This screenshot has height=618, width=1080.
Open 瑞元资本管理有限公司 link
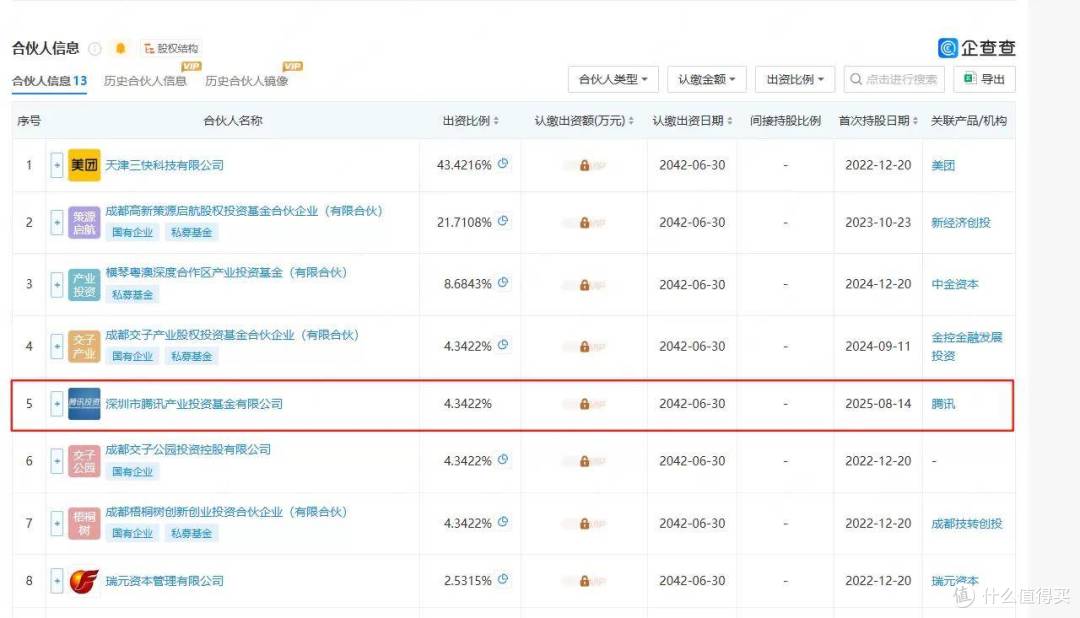tap(165, 581)
